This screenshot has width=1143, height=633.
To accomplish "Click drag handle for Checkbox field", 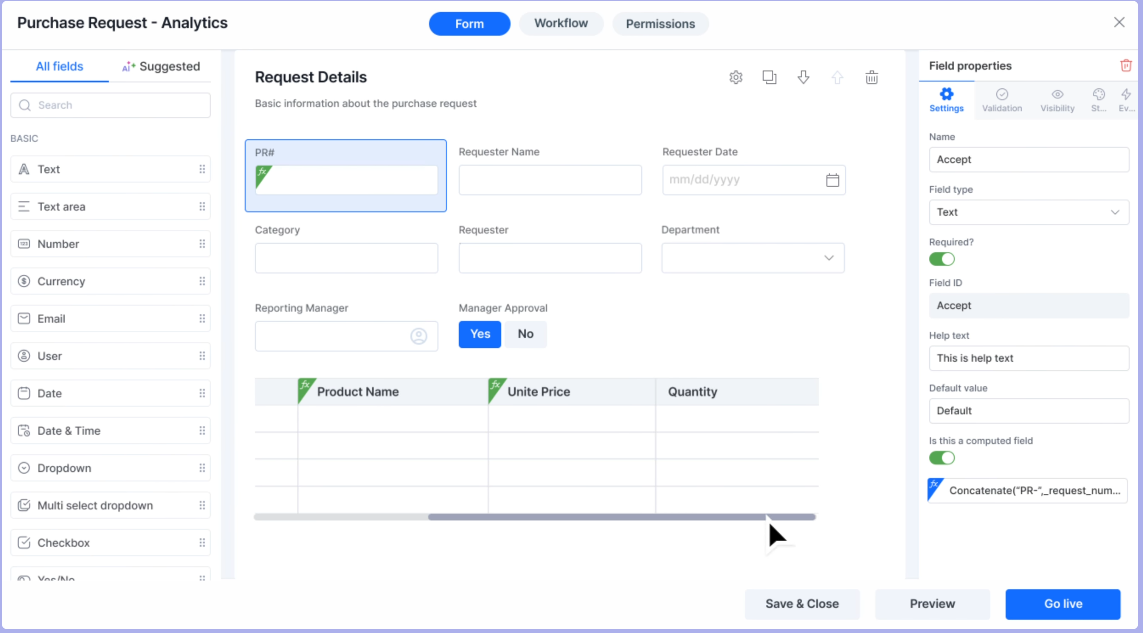I will 202,543.
